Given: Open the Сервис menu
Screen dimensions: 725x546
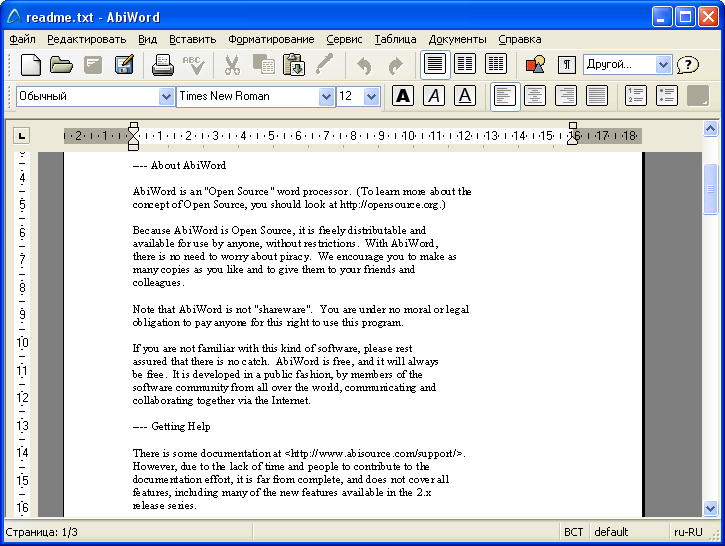Looking at the screenshot, I should [x=344, y=39].
